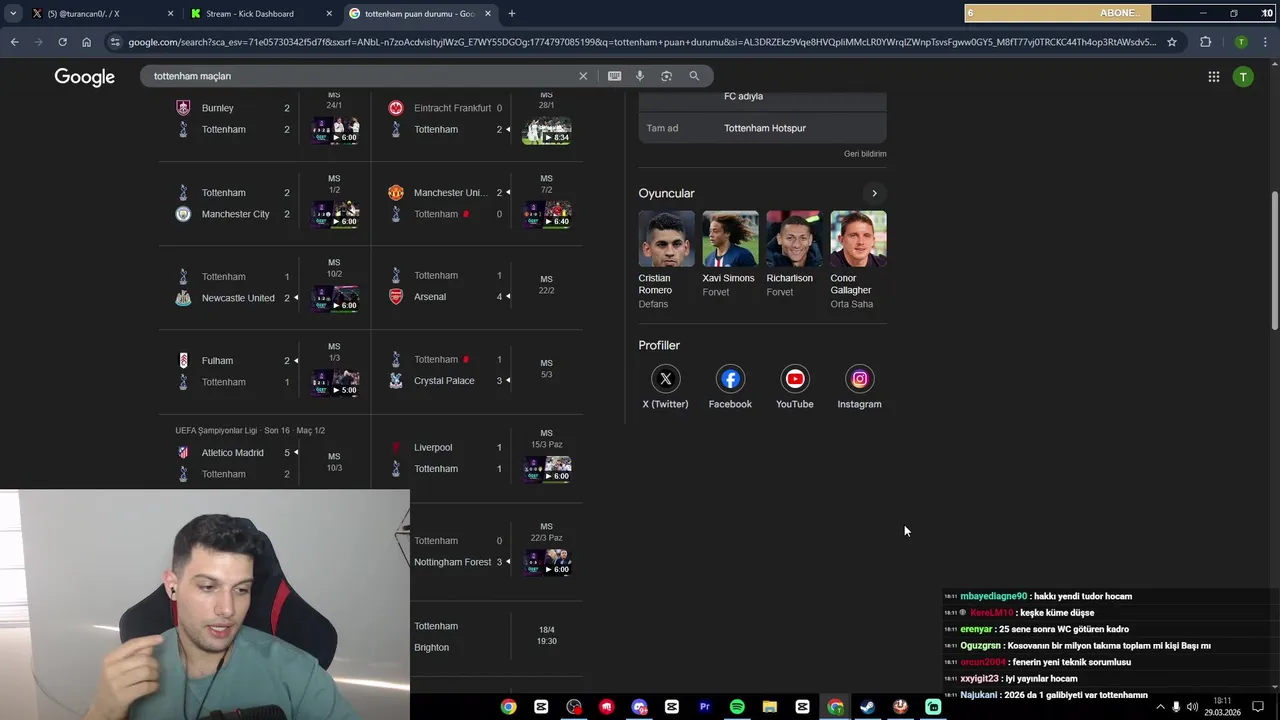Screen dimensions: 1280x720
Task: Open the Chrome three-dot menu
Action: click(x=1265, y=42)
